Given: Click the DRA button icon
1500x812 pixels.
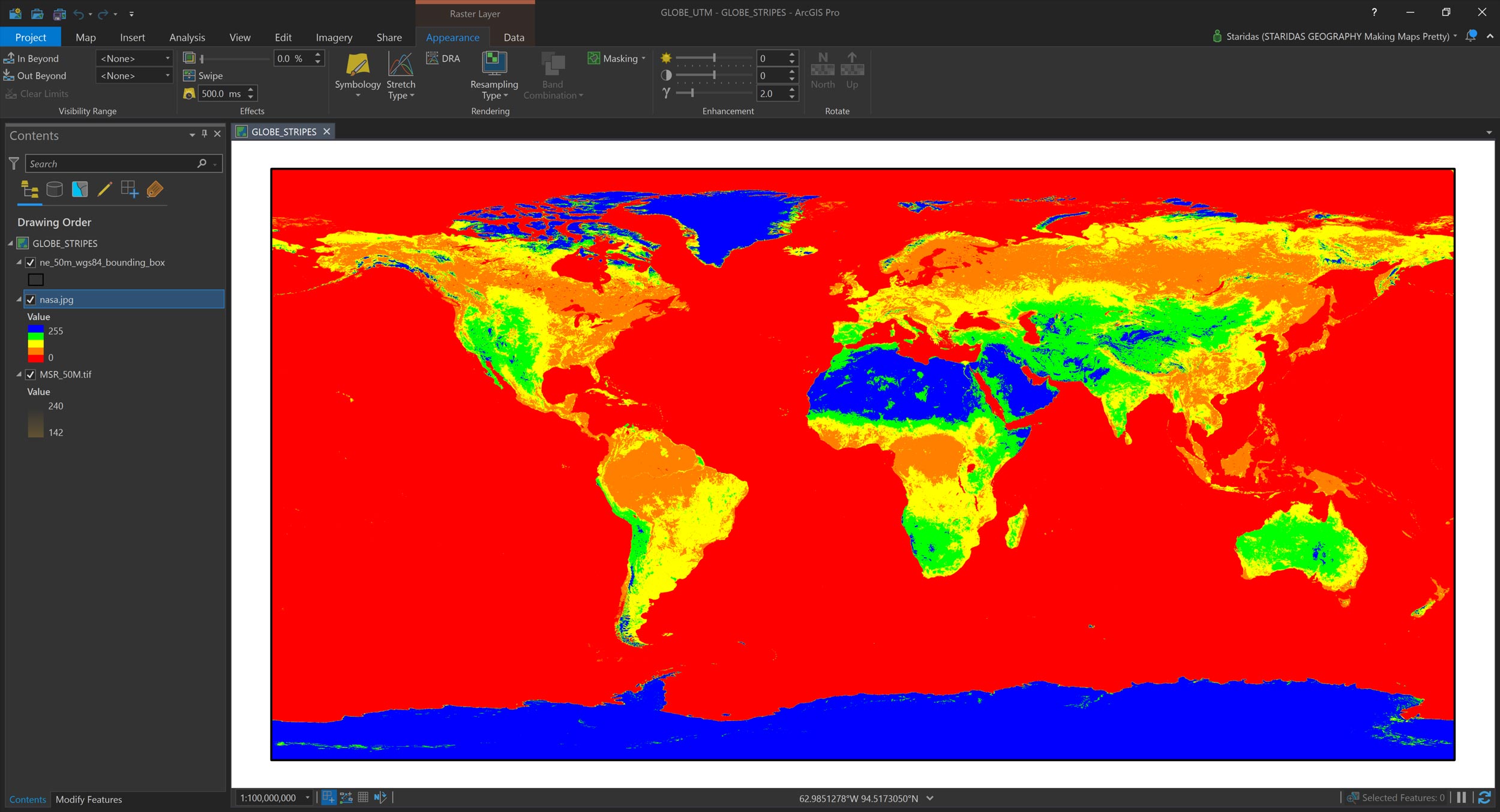Looking at the screenshot, I should [x=433, y=58].
